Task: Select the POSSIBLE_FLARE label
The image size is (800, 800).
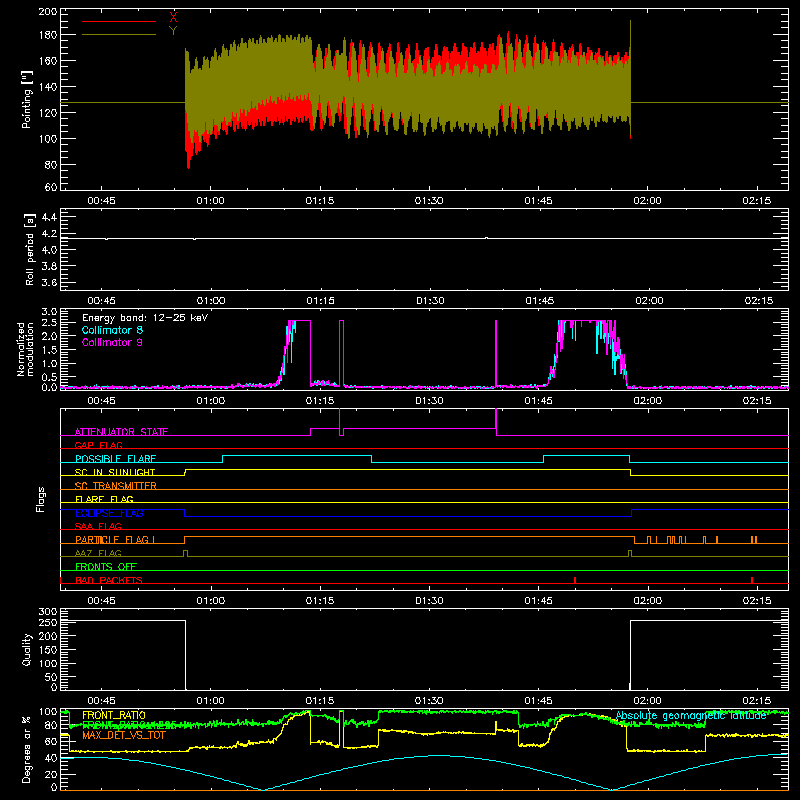Action: click(115, 459)
